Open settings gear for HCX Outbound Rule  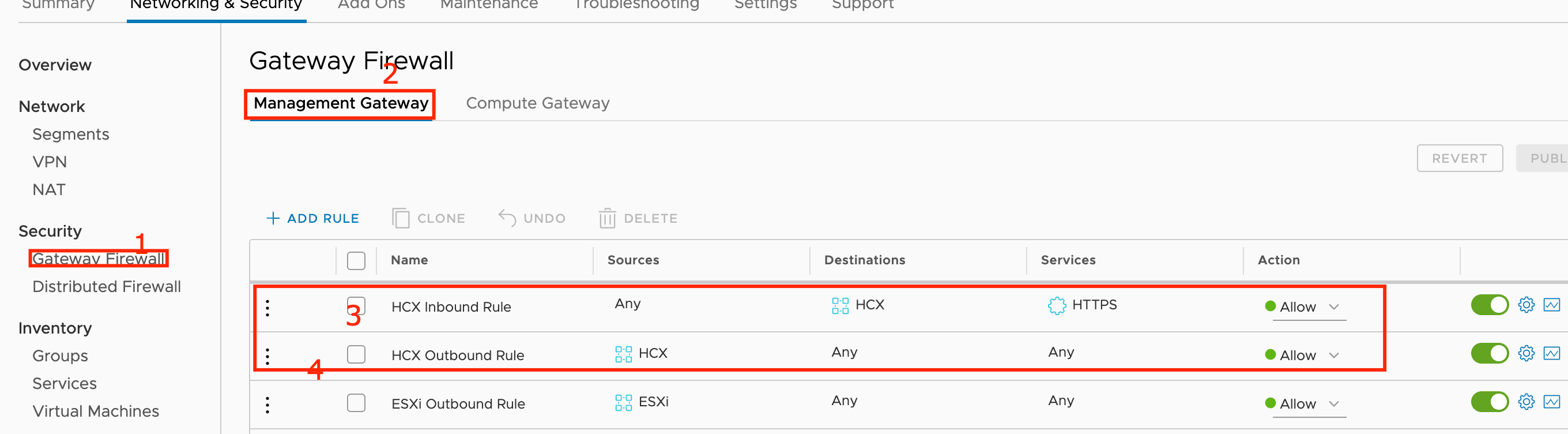point(1525,354)
